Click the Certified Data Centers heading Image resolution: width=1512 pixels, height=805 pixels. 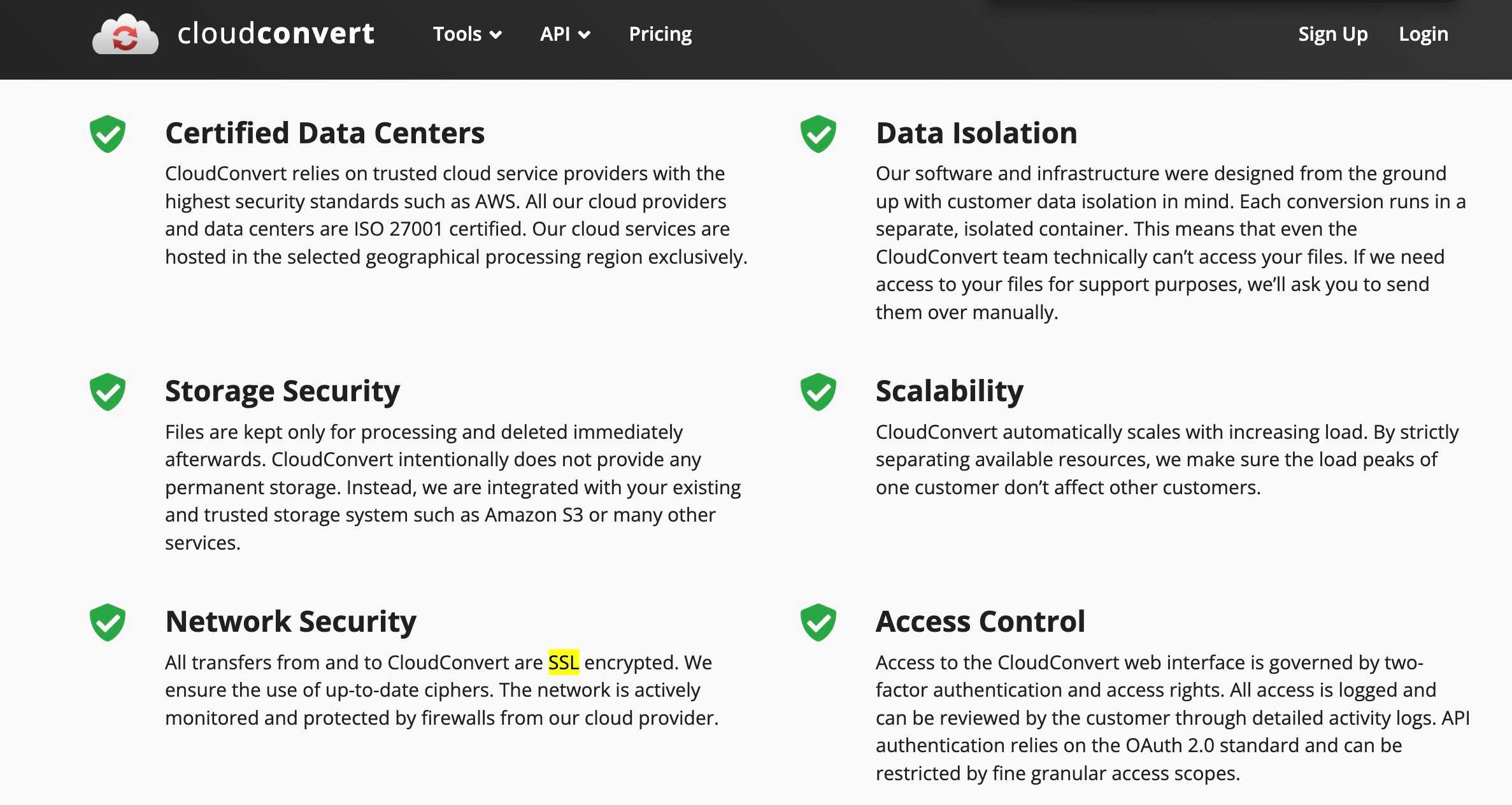pyautogui.click(x=325, y=133)
